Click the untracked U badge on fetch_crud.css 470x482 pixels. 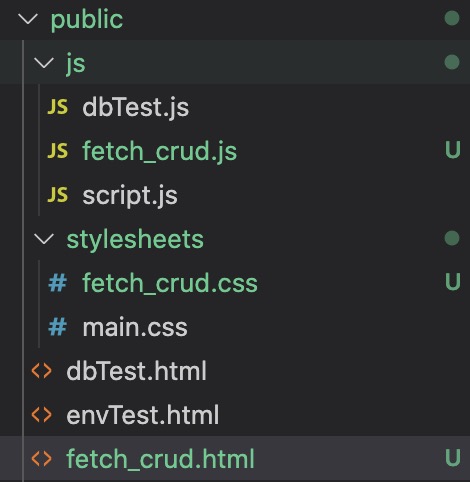pos(453,282)
